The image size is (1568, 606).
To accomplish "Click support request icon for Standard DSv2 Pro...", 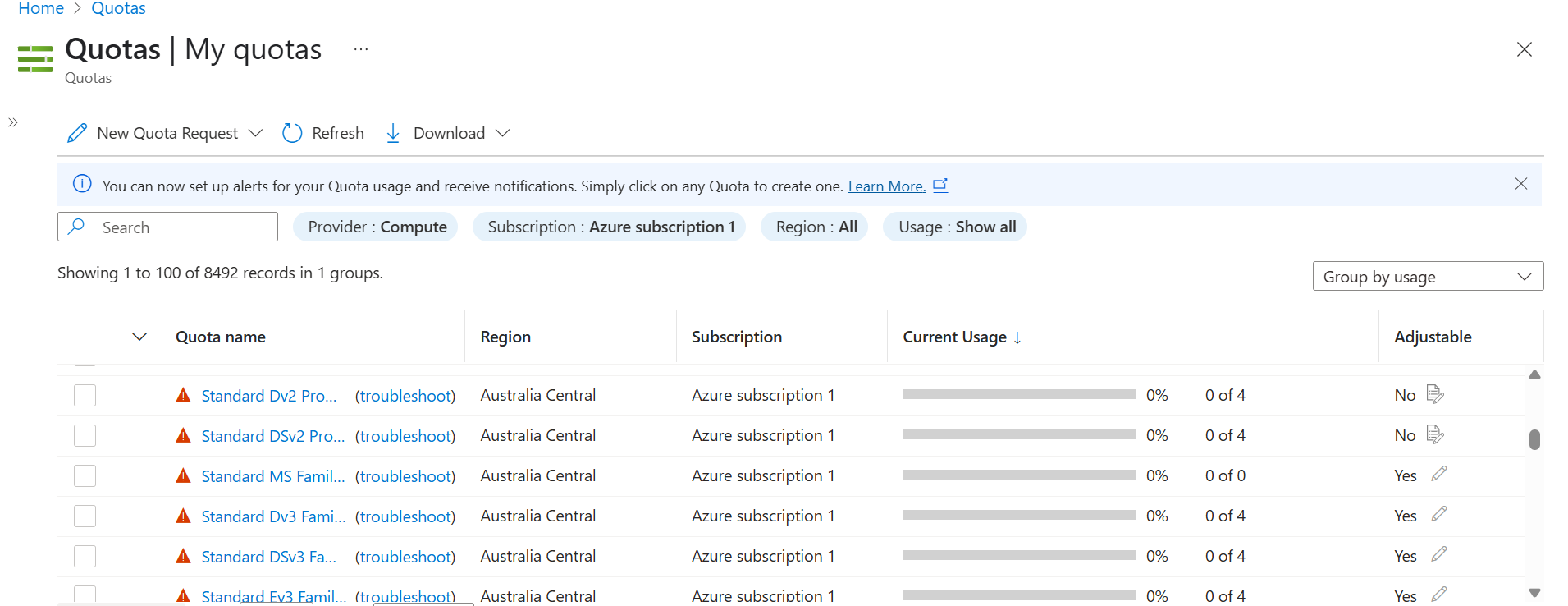I will tap(1435, 434).
